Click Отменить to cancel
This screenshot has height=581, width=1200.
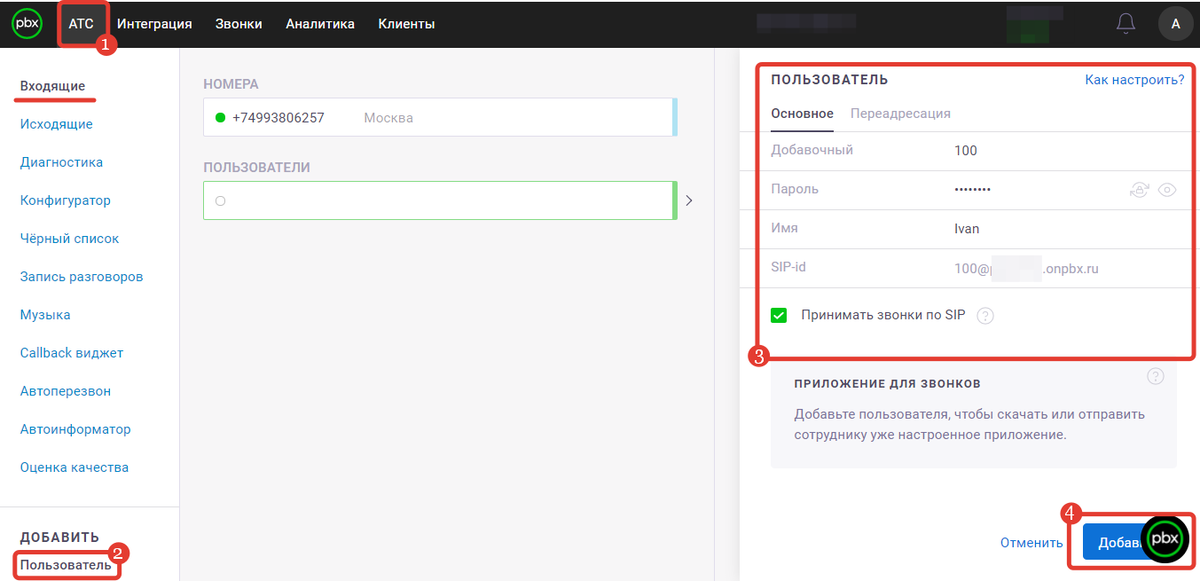1031,543
